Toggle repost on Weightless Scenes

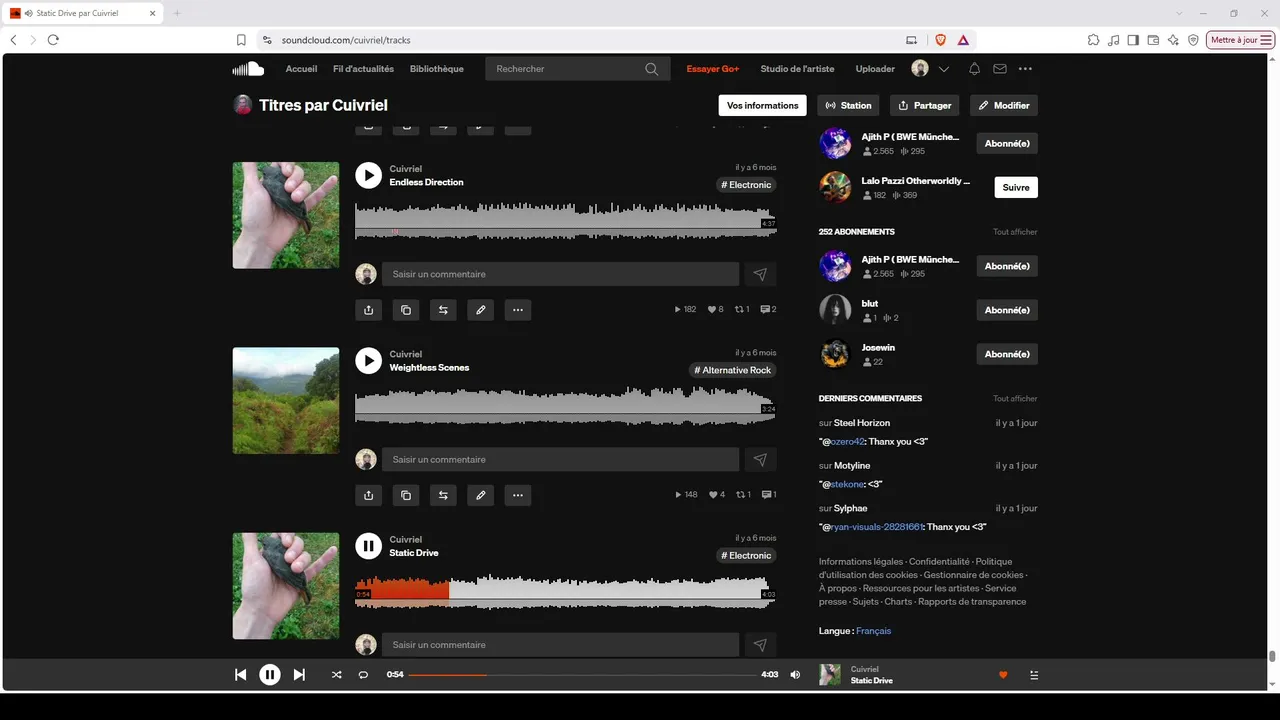(x=443, y=495)
